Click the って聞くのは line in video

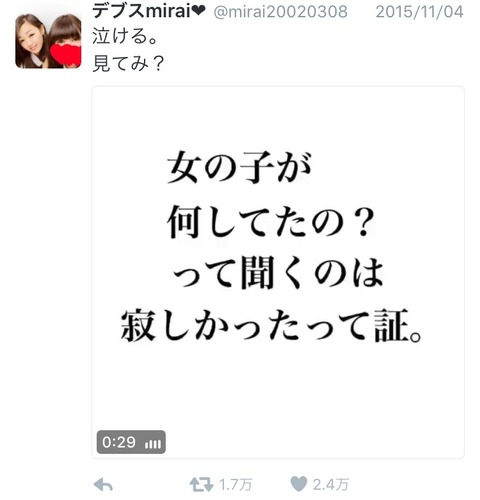pos(278,273)
